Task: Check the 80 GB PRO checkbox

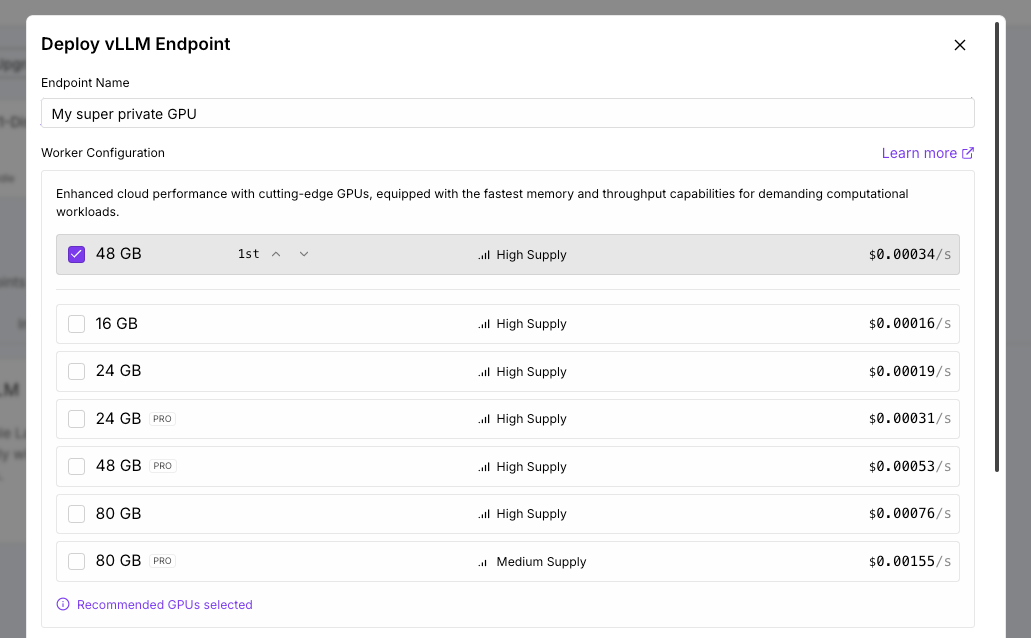Action: tap(77, 561)
